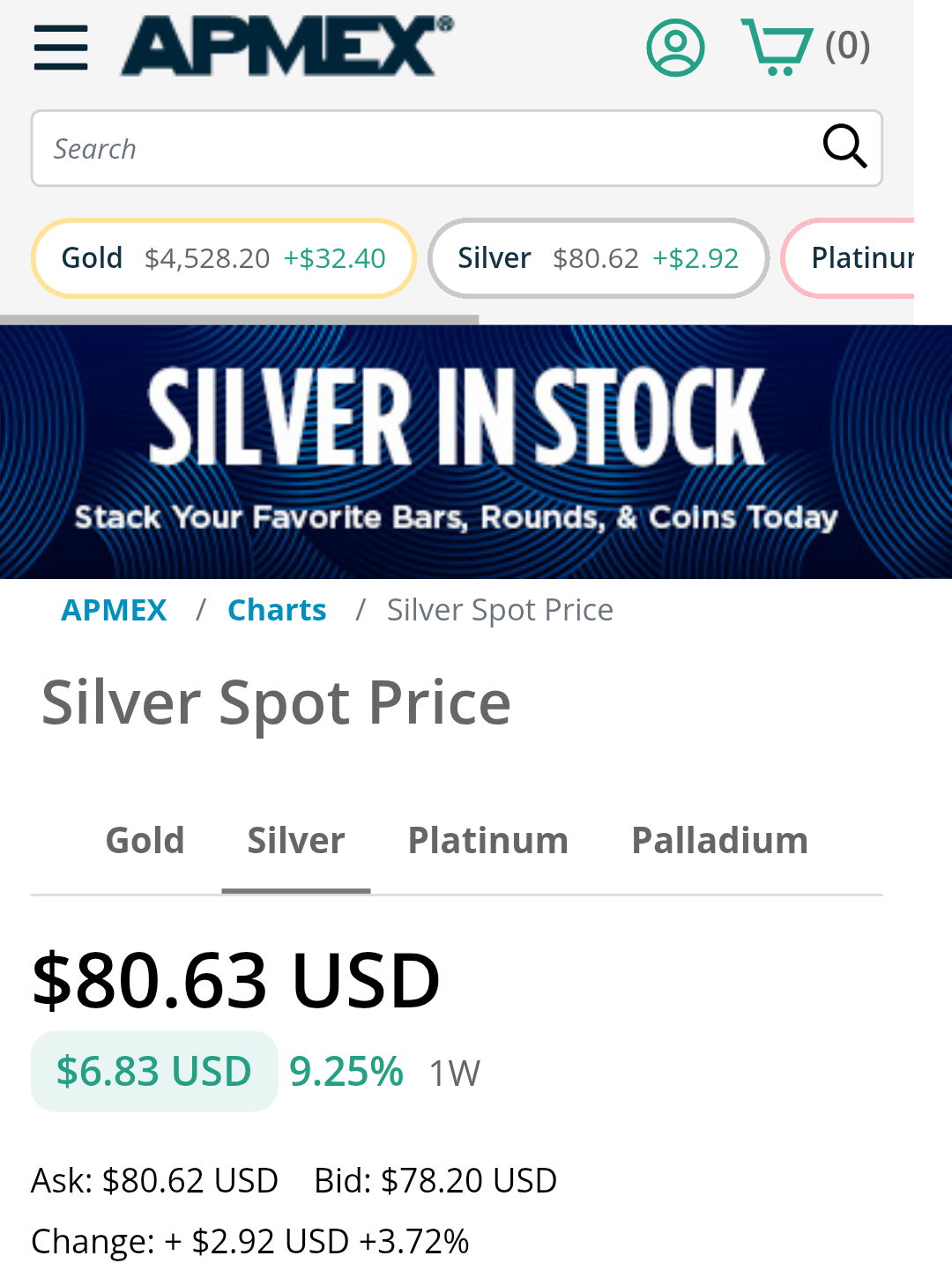This screenshot has height=1278, width=952.
Task: Click the cart item count (0)
Action: pyautogui.click(x=847, y=46)
